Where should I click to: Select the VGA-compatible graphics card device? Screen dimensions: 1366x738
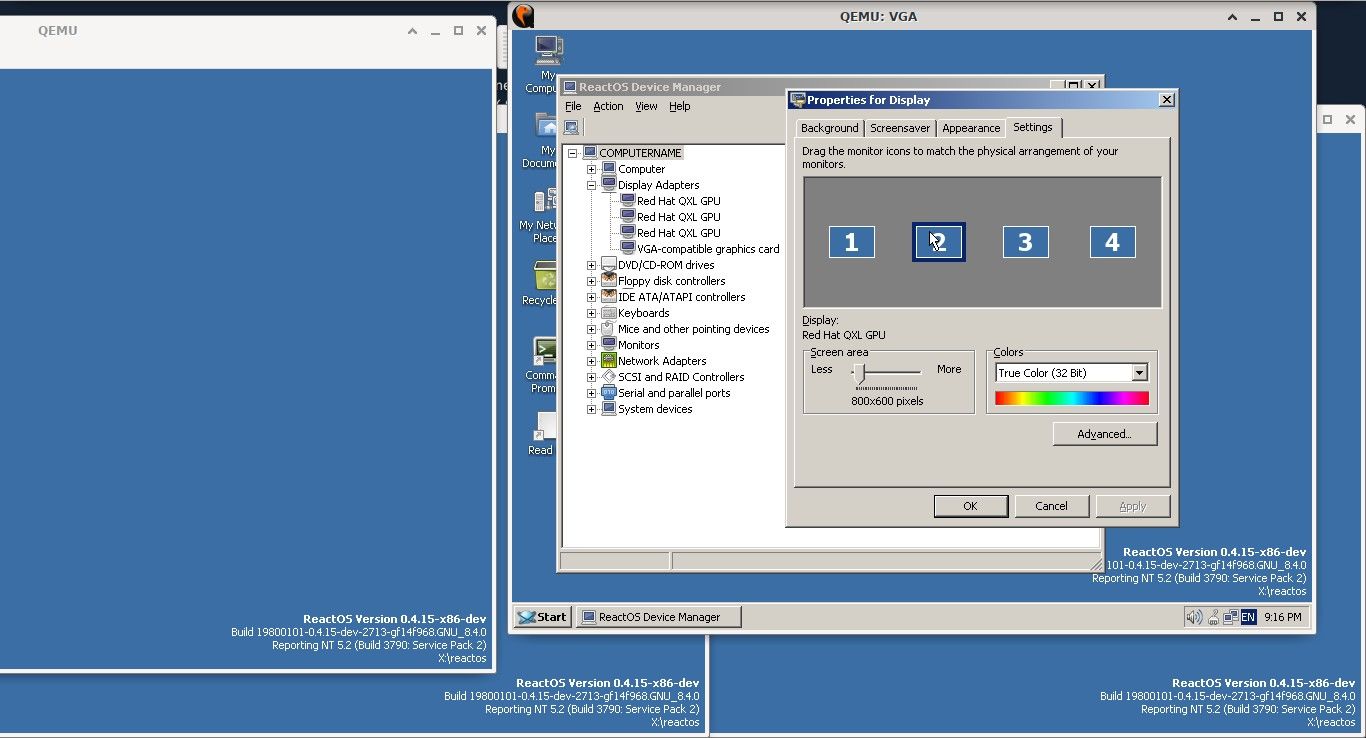[x=707, y=249]
